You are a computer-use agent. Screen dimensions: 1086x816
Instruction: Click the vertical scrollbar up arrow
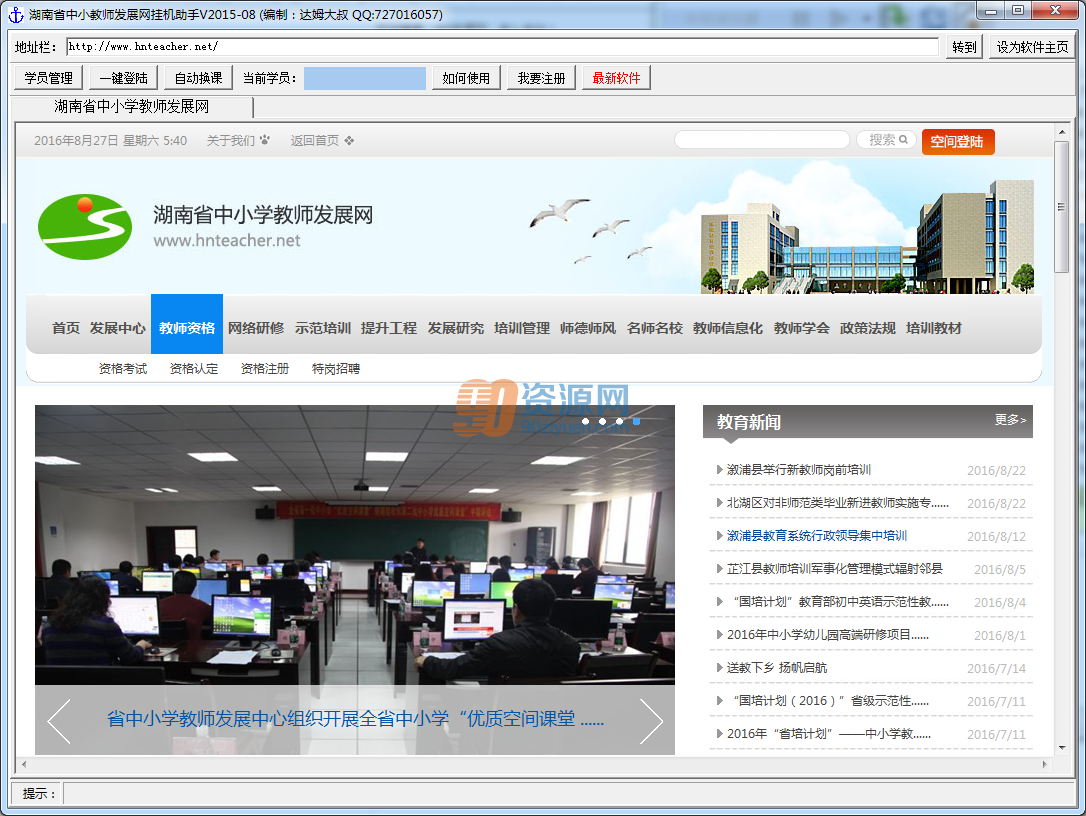[x=1062, y=132]
